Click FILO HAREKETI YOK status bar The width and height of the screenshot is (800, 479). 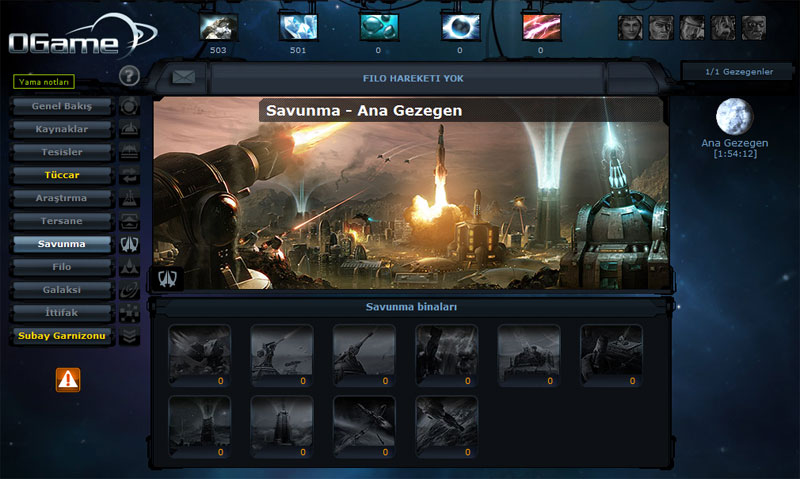point(413,78)
